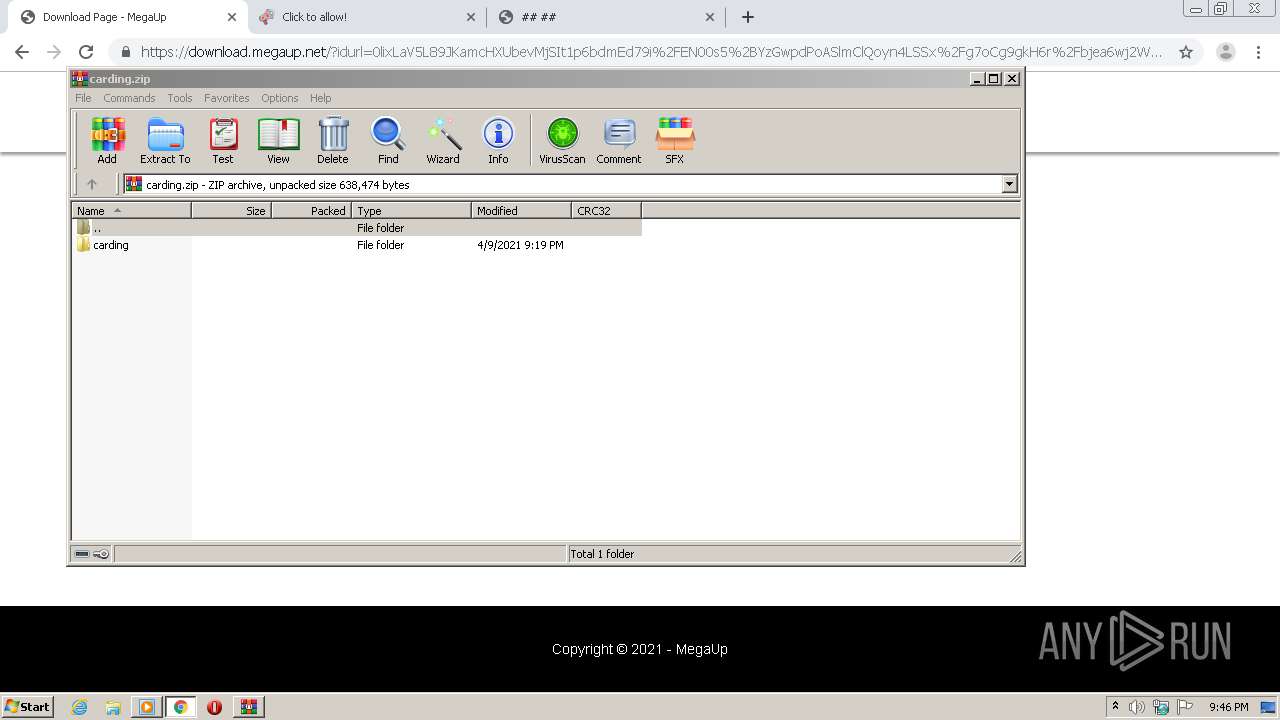This screenshot has height=720, width=1280.
Task: Open Internet Explorer from taskbar
Action: 80,707
